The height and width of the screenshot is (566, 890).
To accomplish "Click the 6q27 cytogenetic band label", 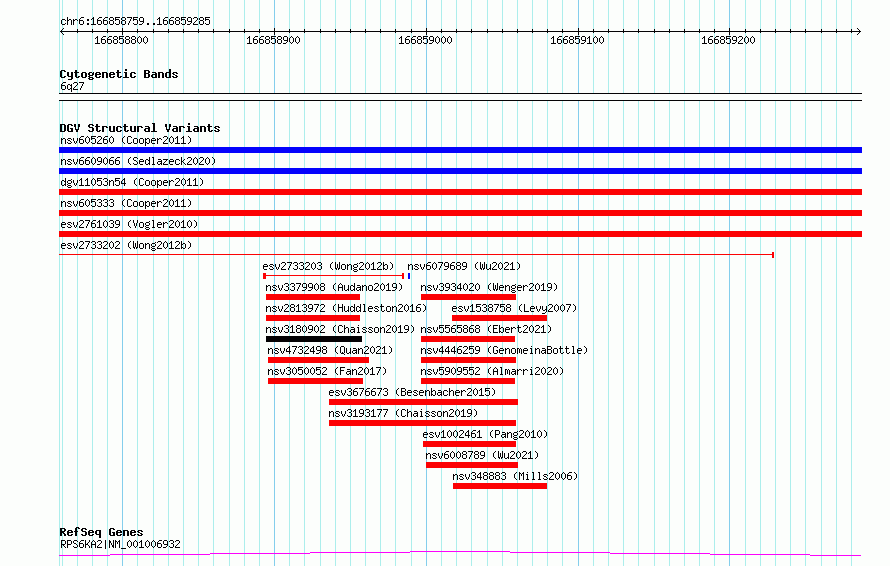I will [72, 86].
